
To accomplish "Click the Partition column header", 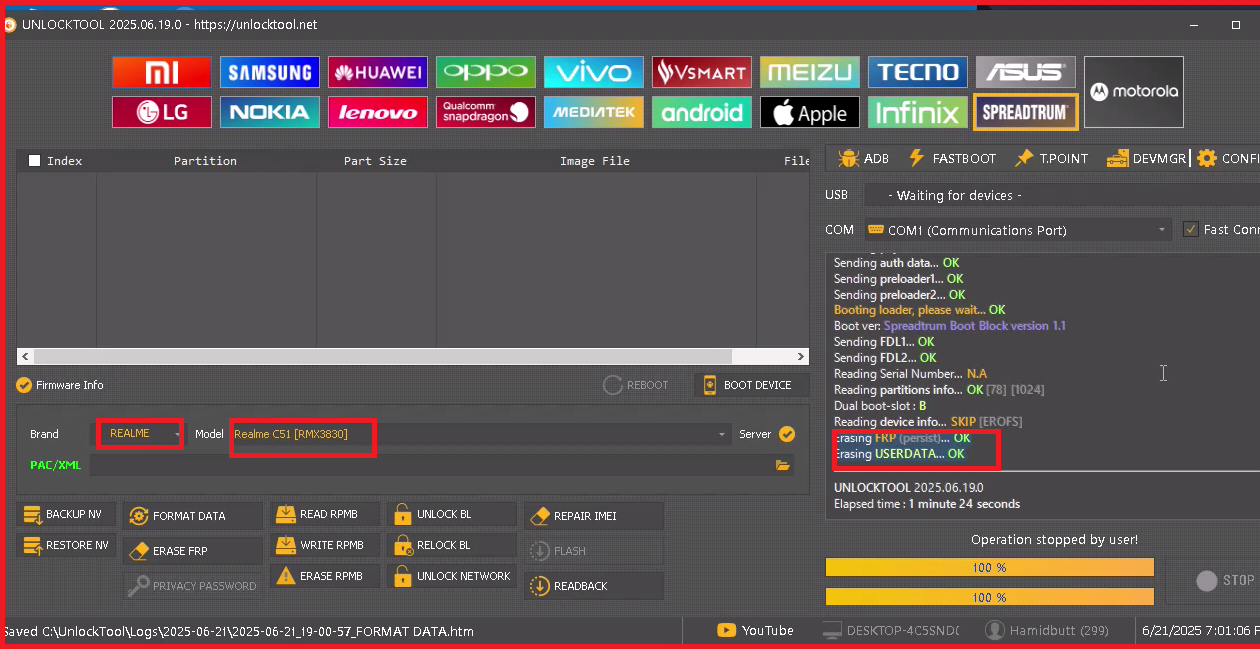I will tap(205, 161).
